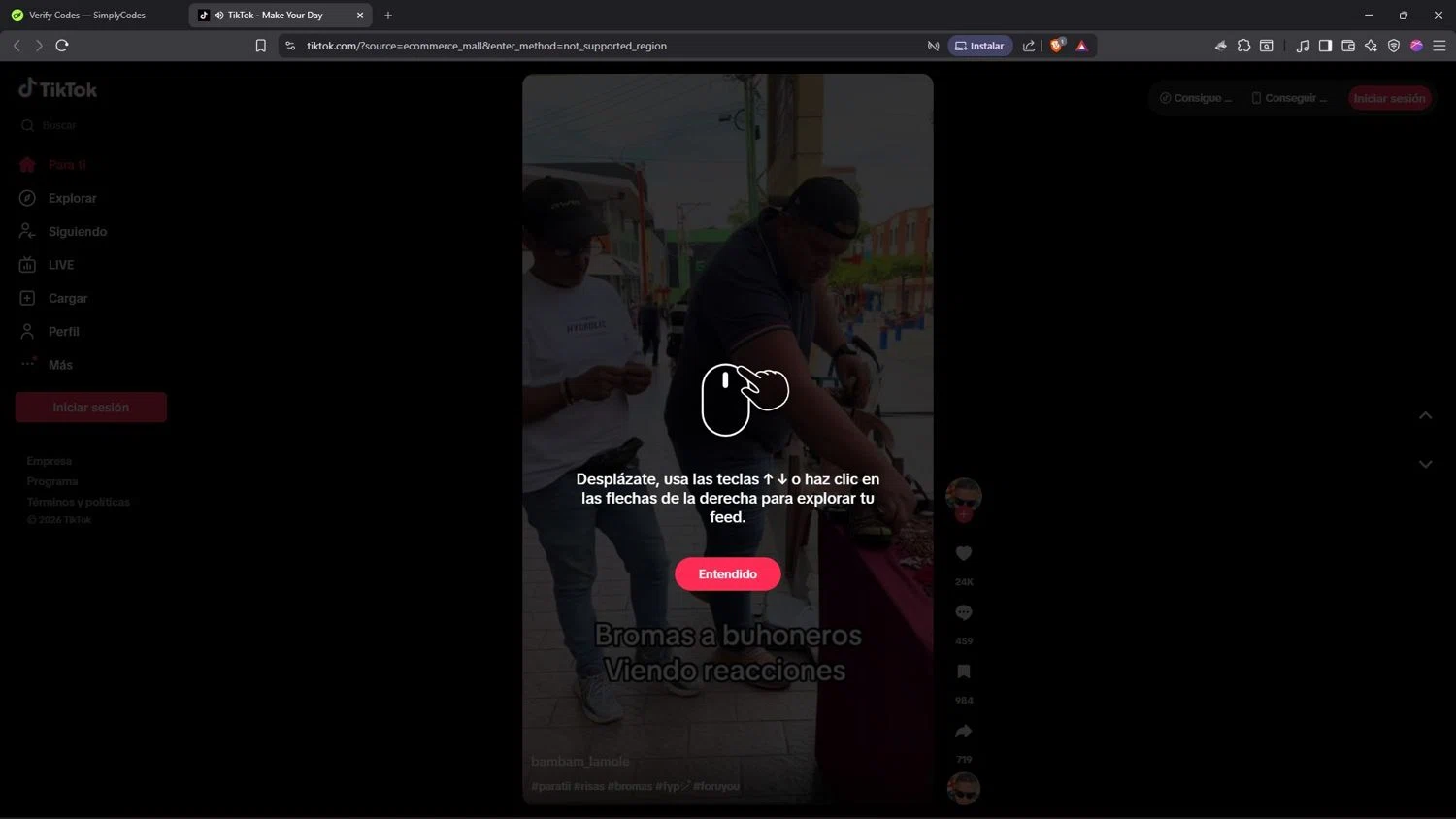Click the down arrow for the next video

(1425, 464)
